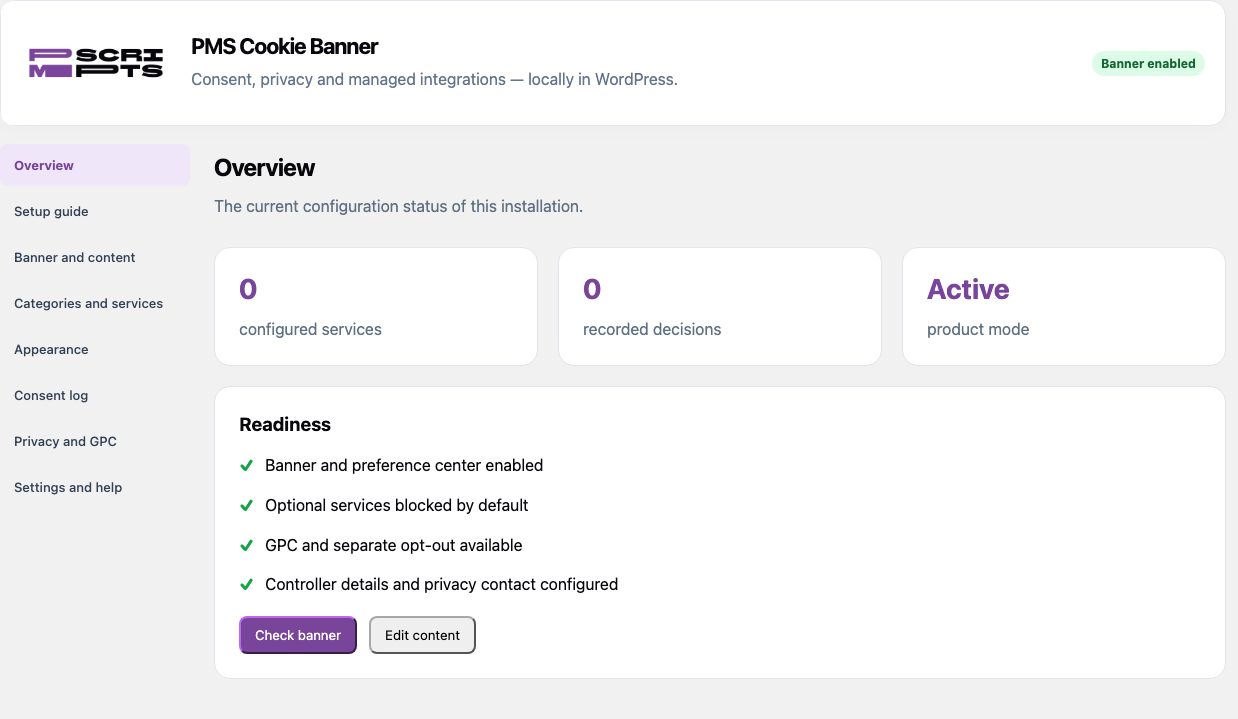Click the Active product mode card
Image resolution: width=1238 pixels, height=719 pixels.
1064,306
